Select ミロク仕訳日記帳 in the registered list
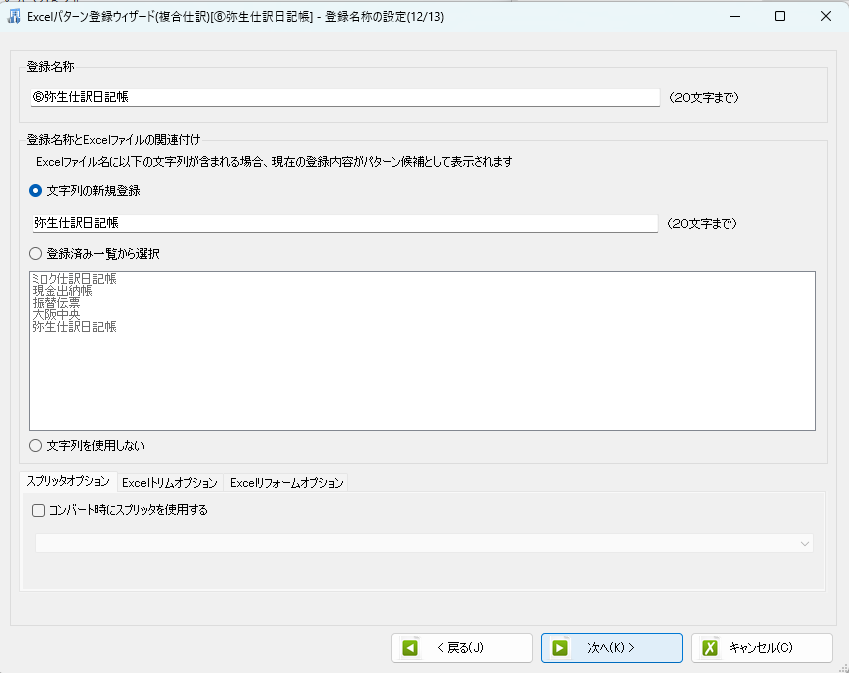The height and width of the screenshot is (673, 849). (74, 279)
